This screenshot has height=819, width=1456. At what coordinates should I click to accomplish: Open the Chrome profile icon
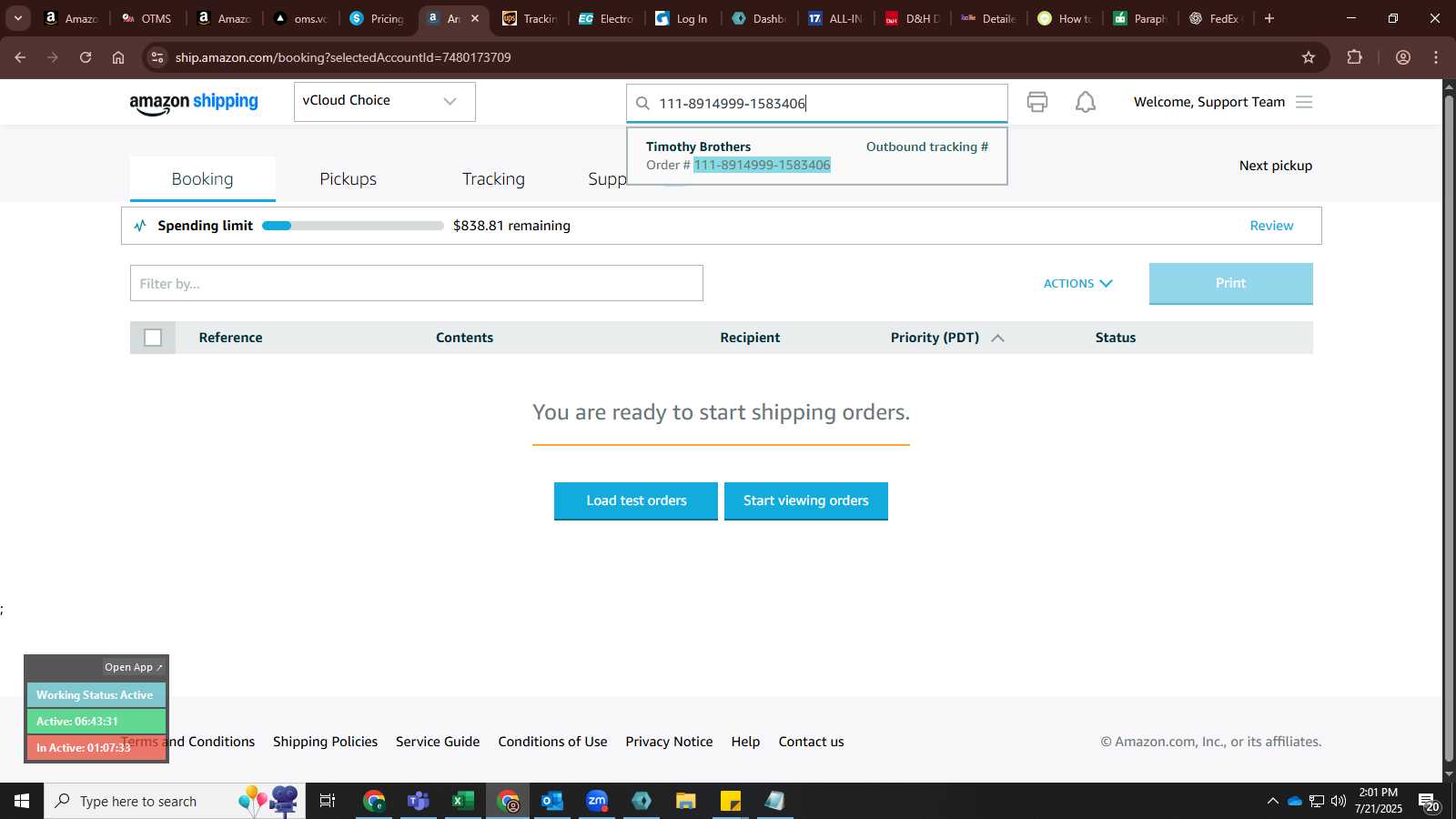click(x=1403, y=57)
